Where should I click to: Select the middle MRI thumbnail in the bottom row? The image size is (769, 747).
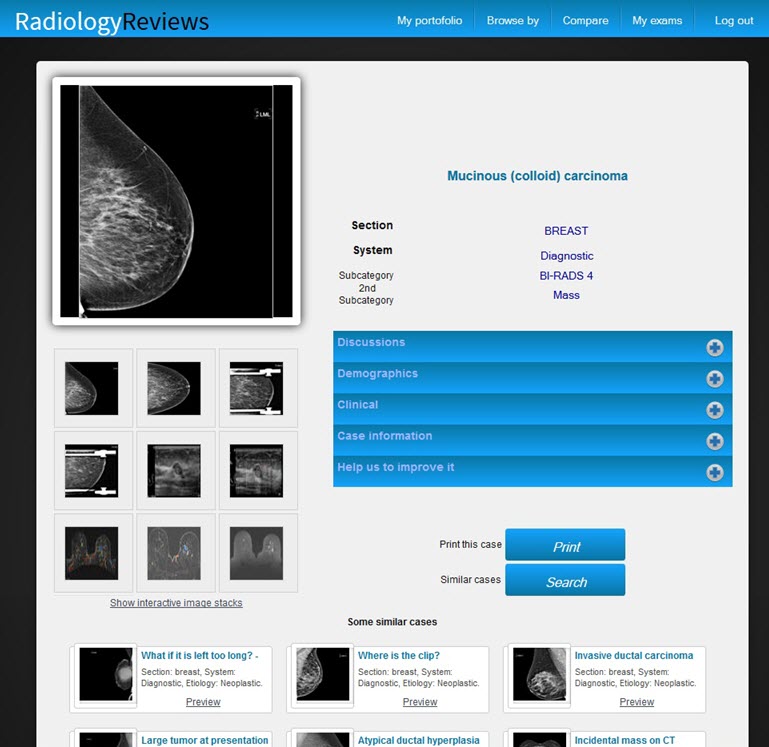click(174, 553)
